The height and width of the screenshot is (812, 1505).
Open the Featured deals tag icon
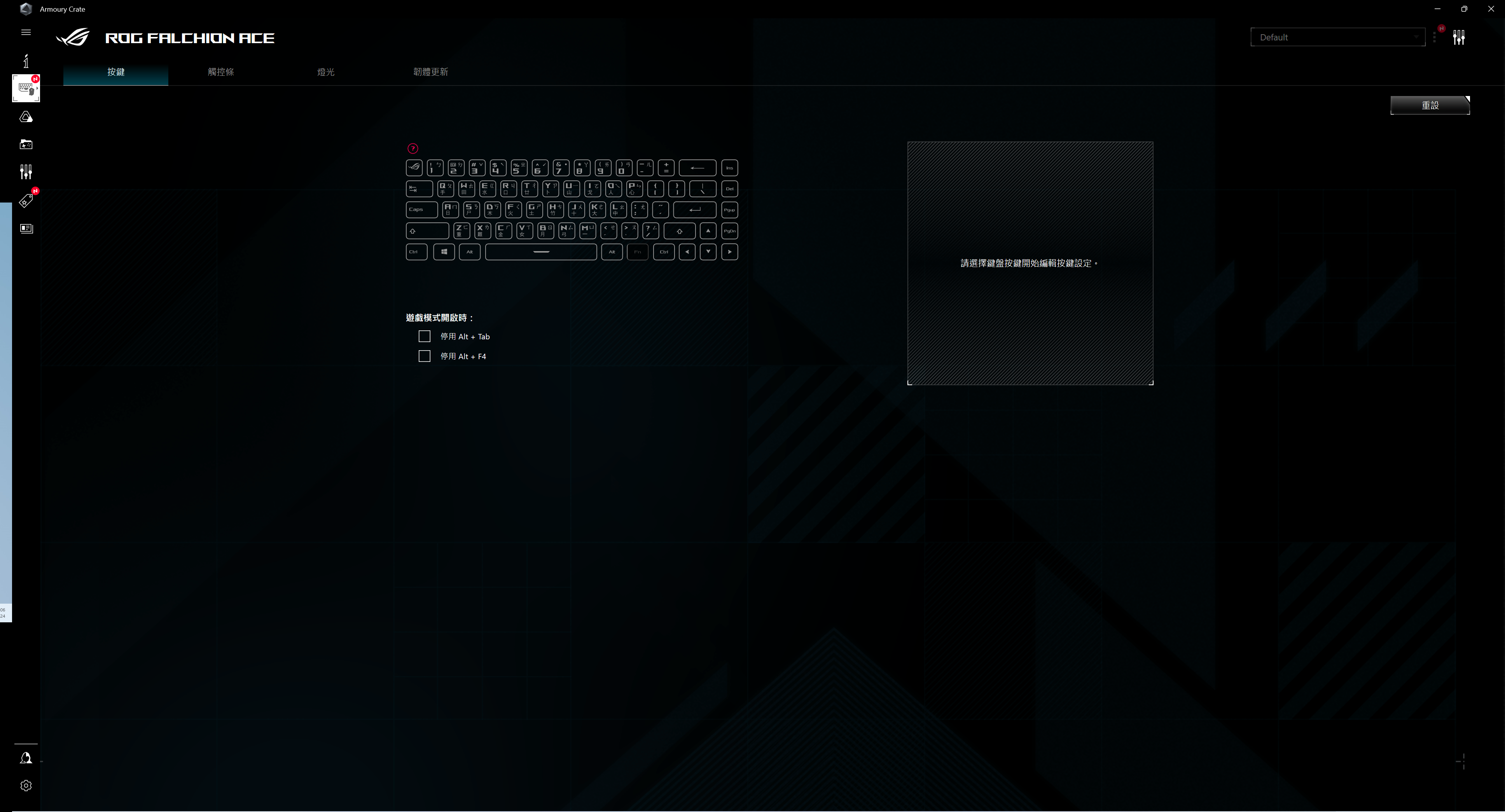click(x=26, y=201)
